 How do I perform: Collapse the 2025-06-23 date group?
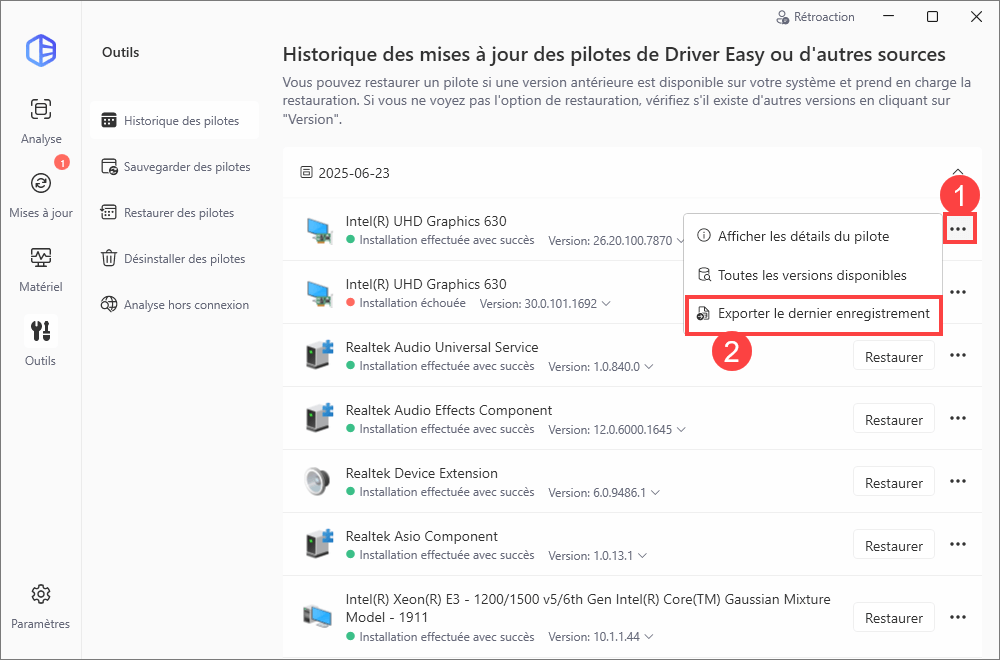(958, 172)
